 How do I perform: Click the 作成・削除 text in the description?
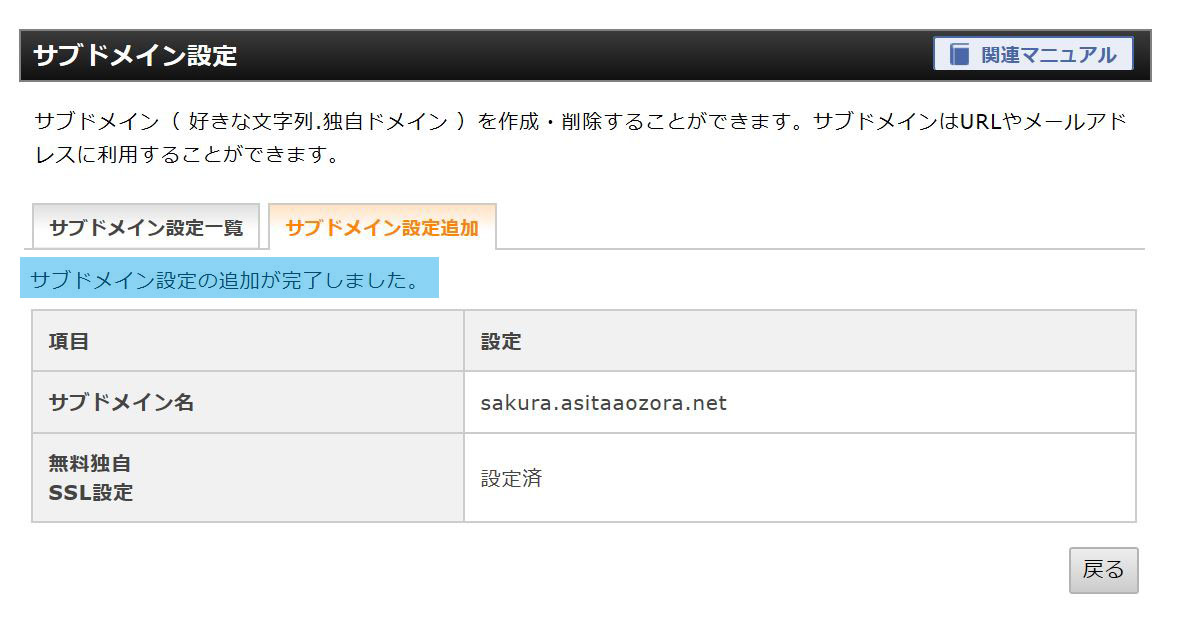(x=540, y=121)
